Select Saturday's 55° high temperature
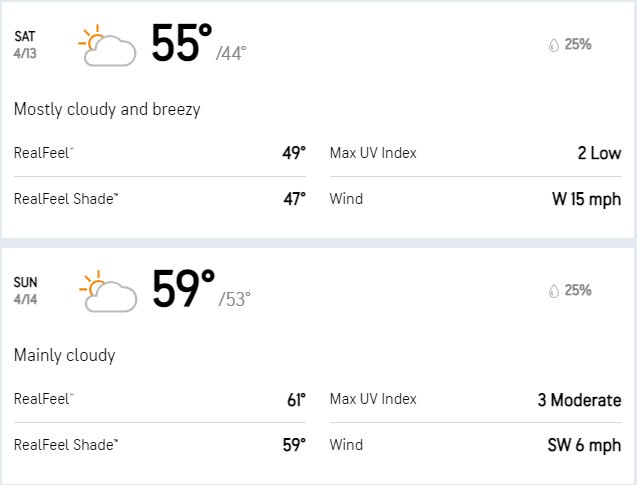 coord(182,43)
